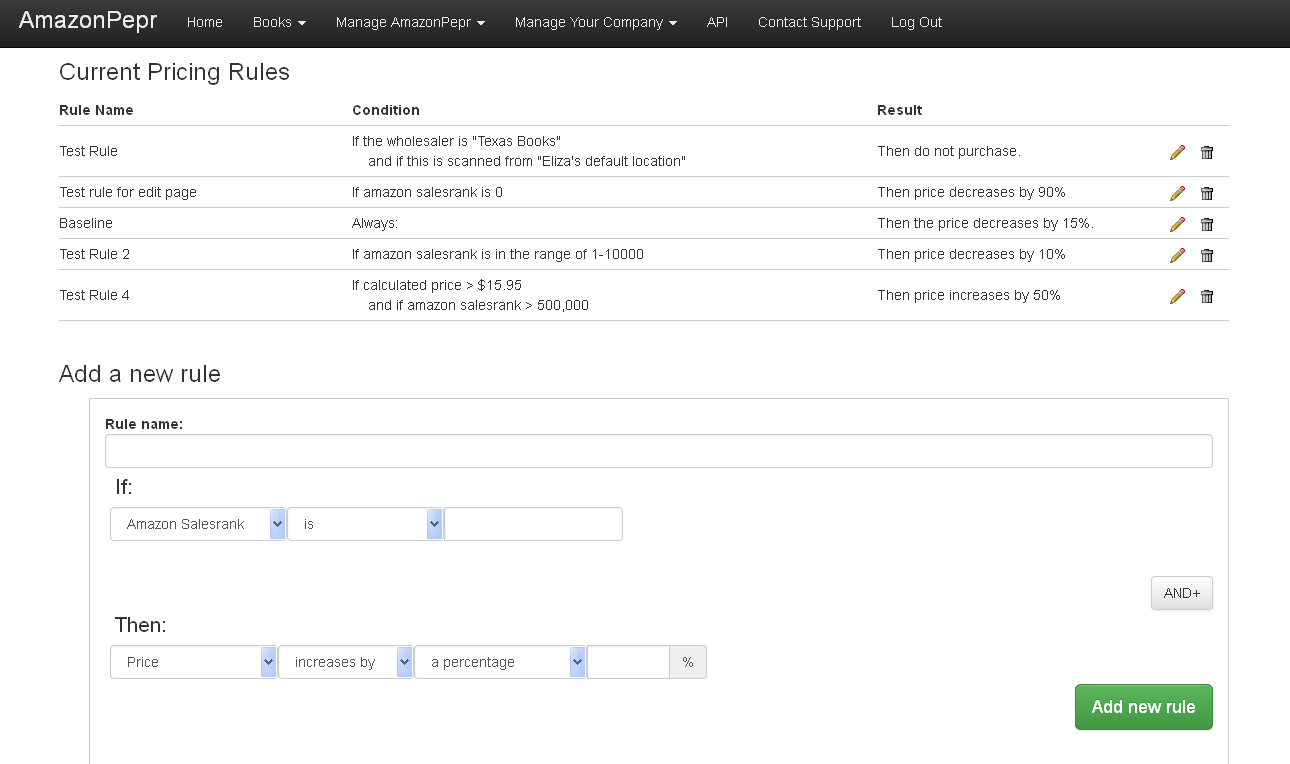Open the Amazon Salesrank condition dropdown
This screenshot has width=1290, height=764.
pyautogui.click(x=198, y=524)
